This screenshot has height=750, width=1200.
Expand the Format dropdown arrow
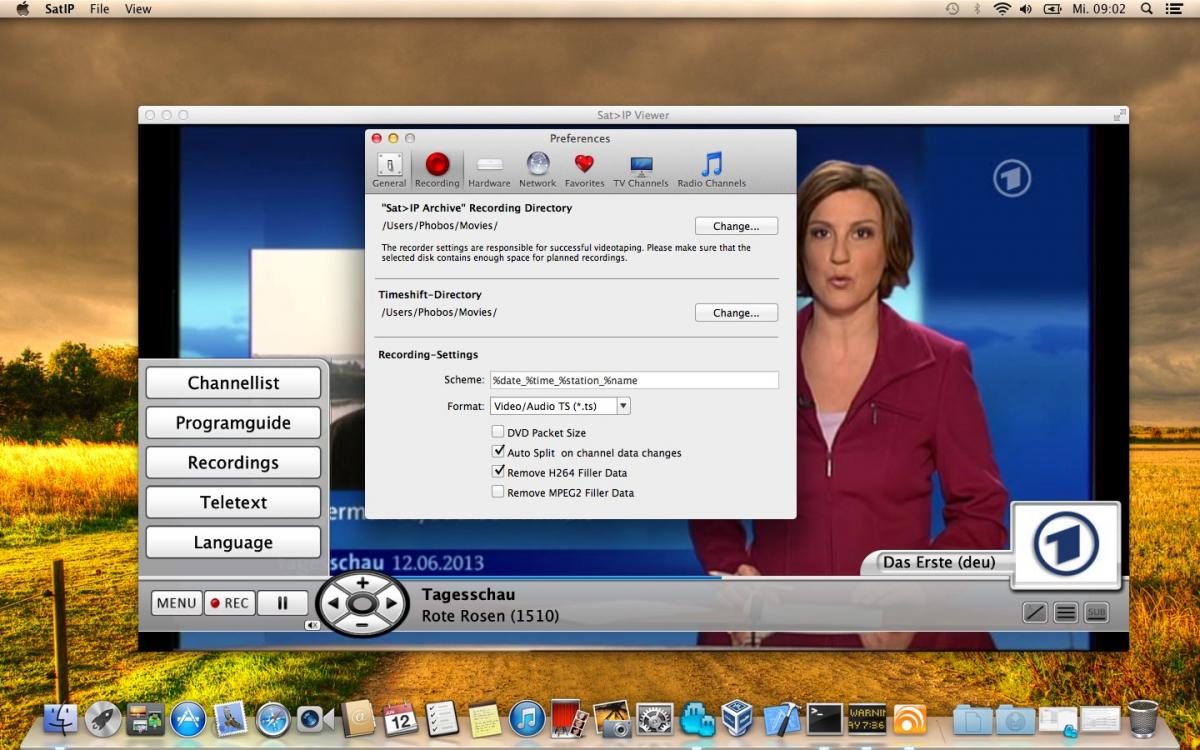tap(623, 406)
